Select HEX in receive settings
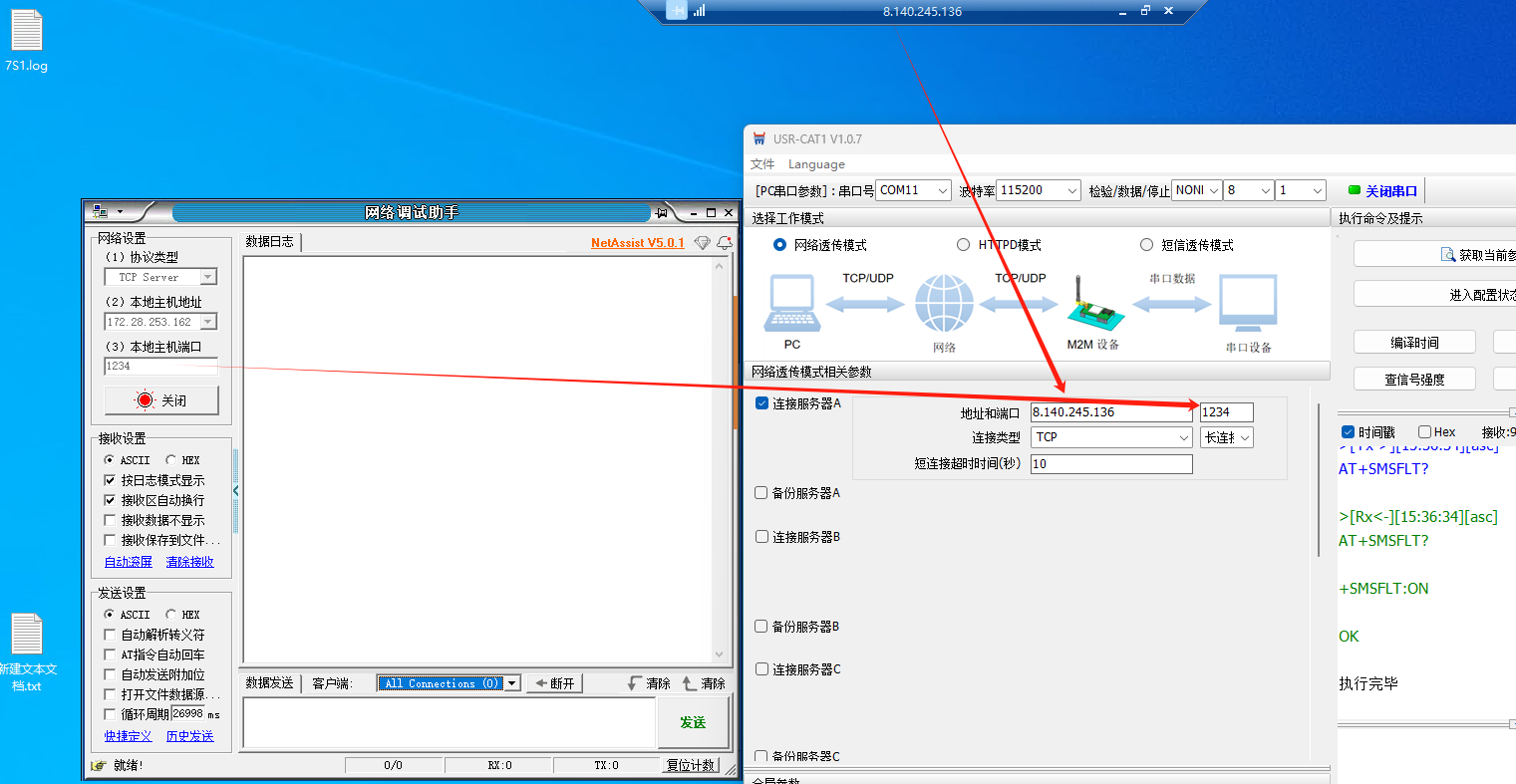 point(171,460)
